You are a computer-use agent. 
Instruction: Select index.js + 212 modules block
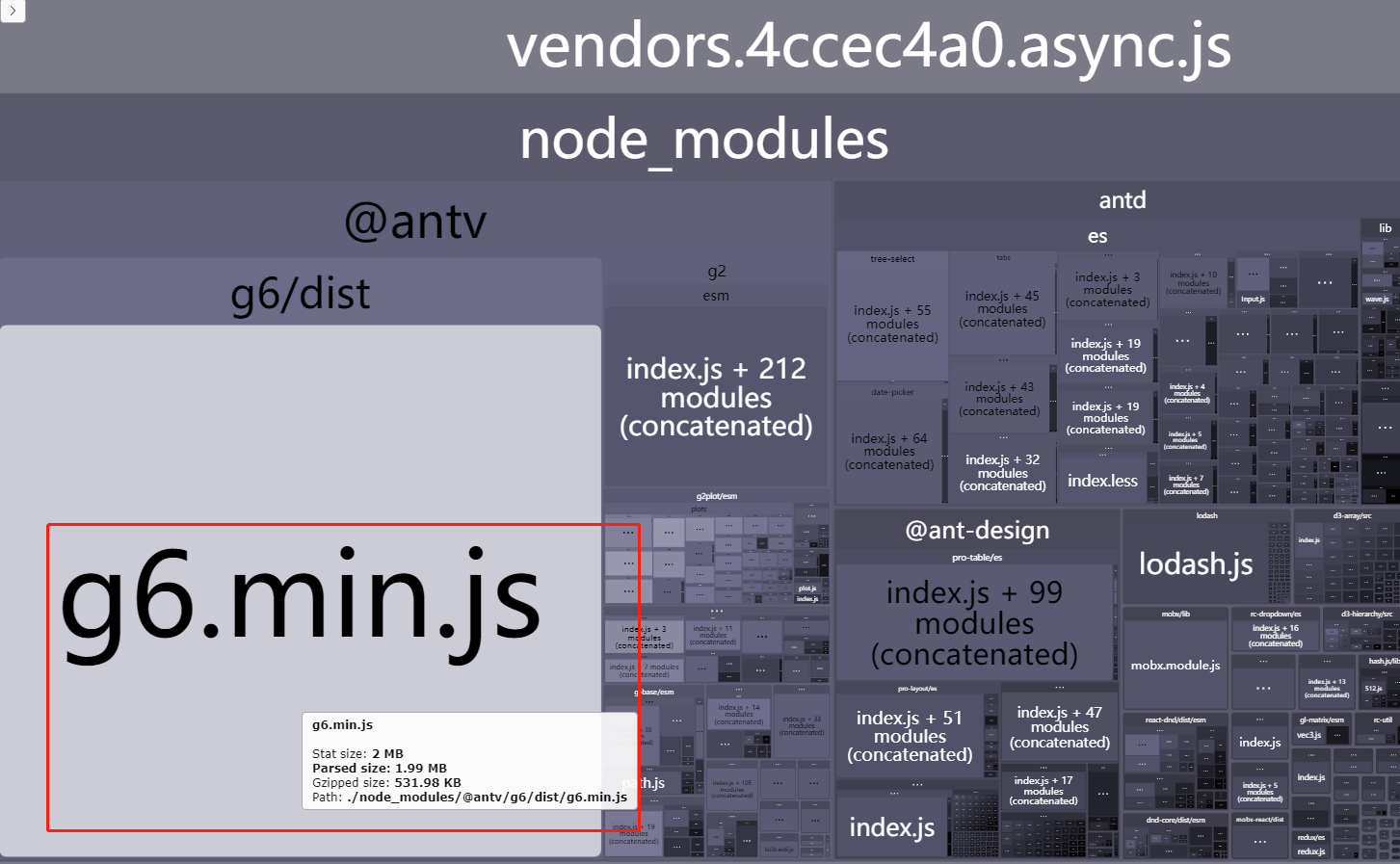(716, 397)
